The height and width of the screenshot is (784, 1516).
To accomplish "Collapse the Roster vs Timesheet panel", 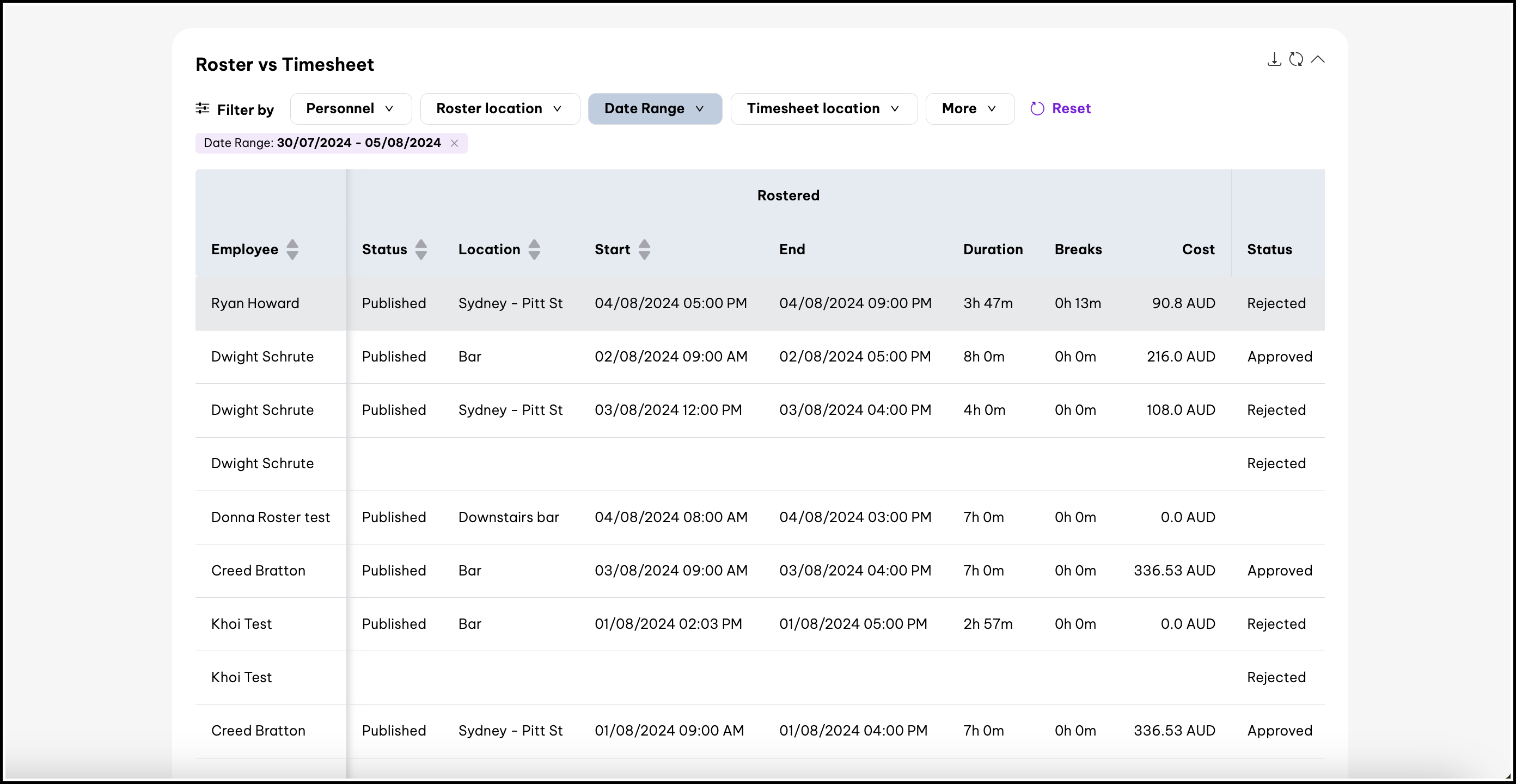I will point(1318,59).
